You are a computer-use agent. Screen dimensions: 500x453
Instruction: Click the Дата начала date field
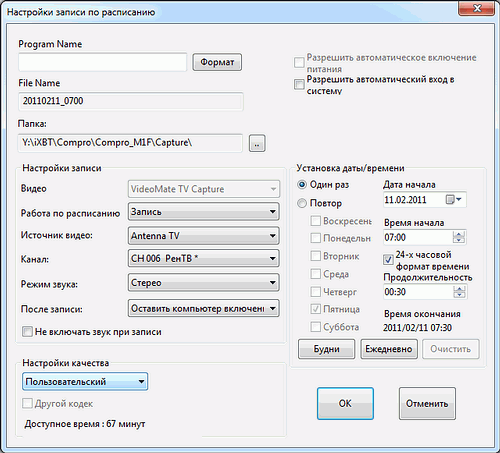pyautogui.click(x=424, y=200)
